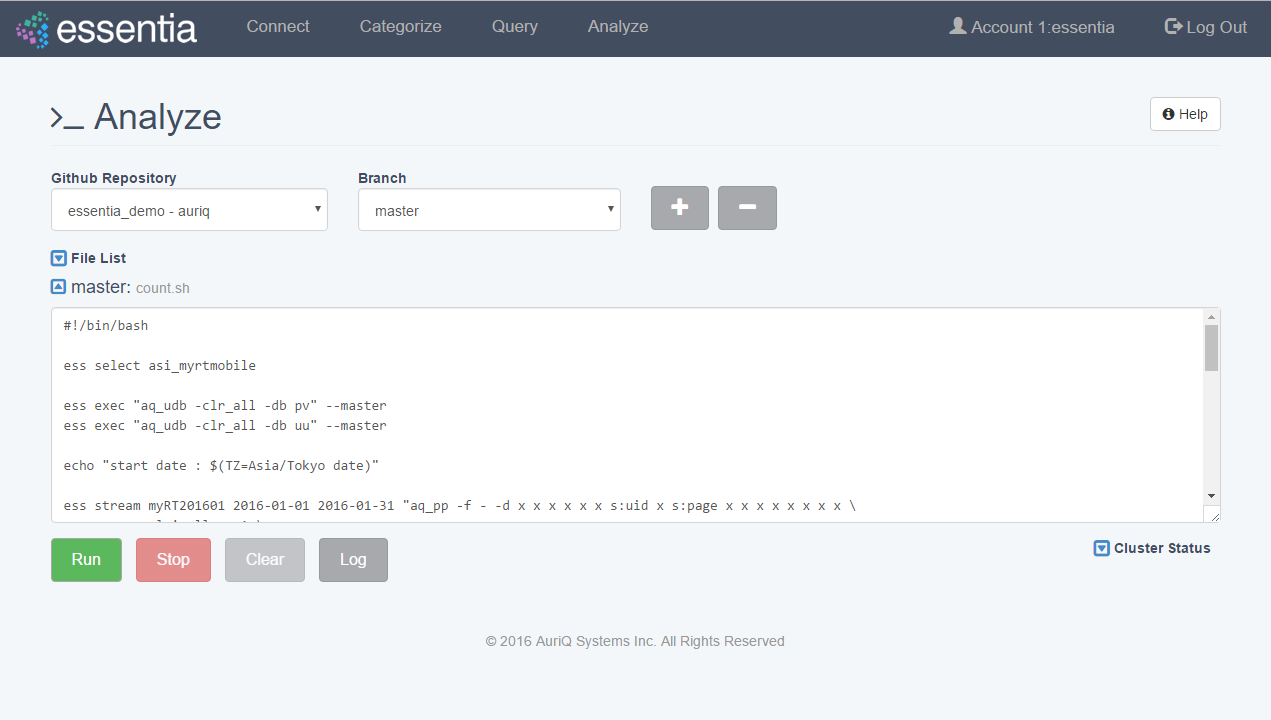Click the "-db pv" exec line
The width and height of the screenshot is (1271, 720).
point(225,405)
